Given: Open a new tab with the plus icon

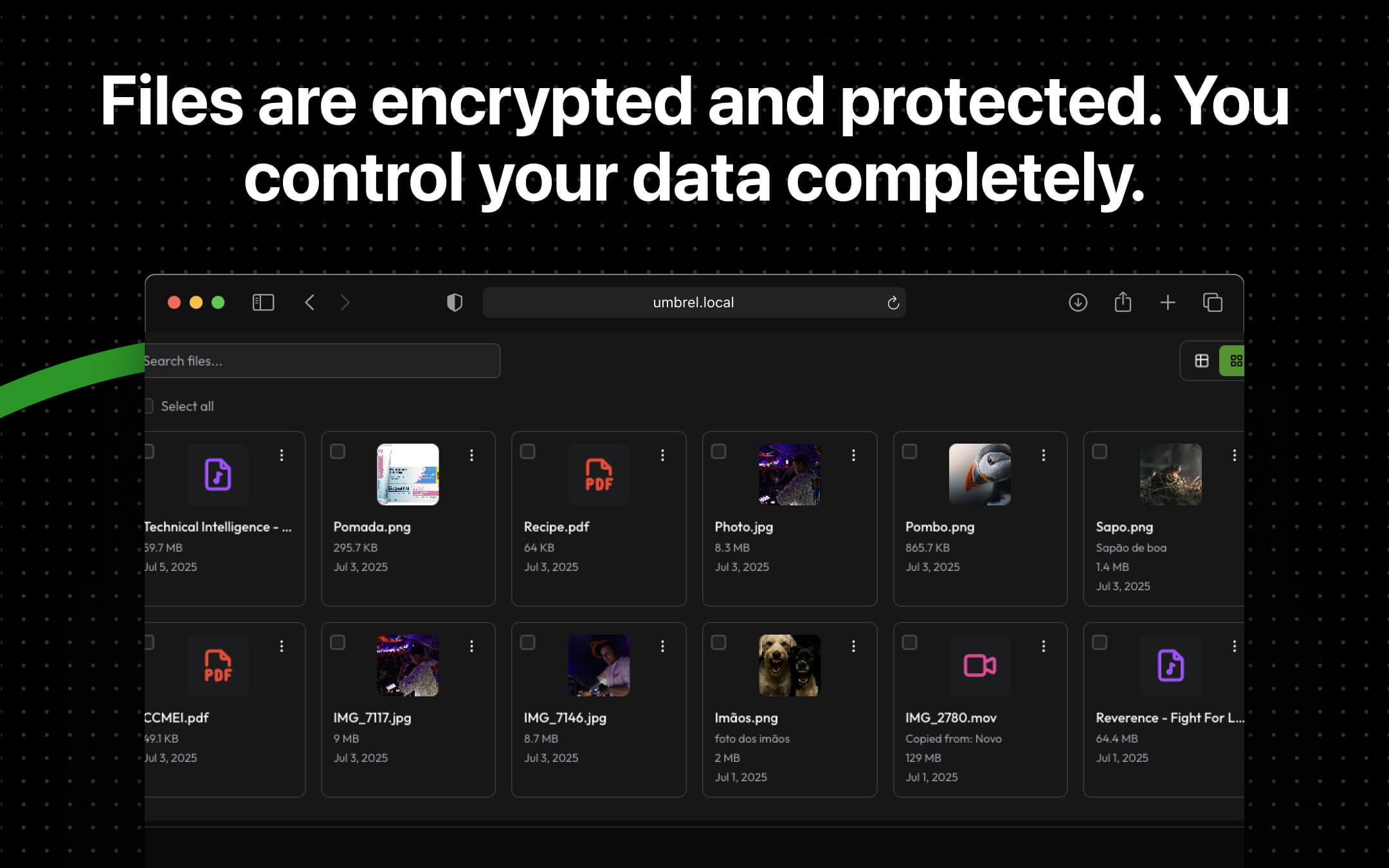Looking at the screenshot, I should click(x=1168, y=302).
